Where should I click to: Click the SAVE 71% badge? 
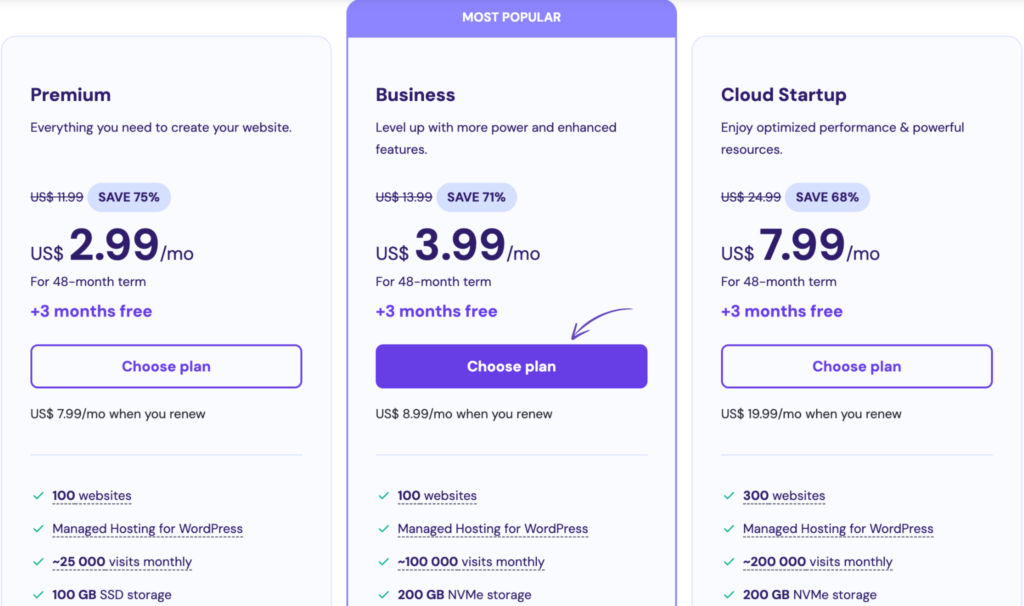pos(476,197)
